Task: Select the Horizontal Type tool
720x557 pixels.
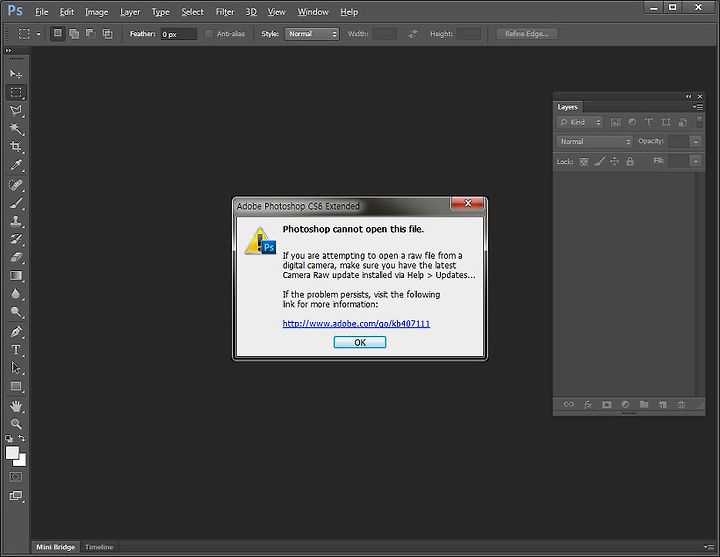Action: click(16, 350)
